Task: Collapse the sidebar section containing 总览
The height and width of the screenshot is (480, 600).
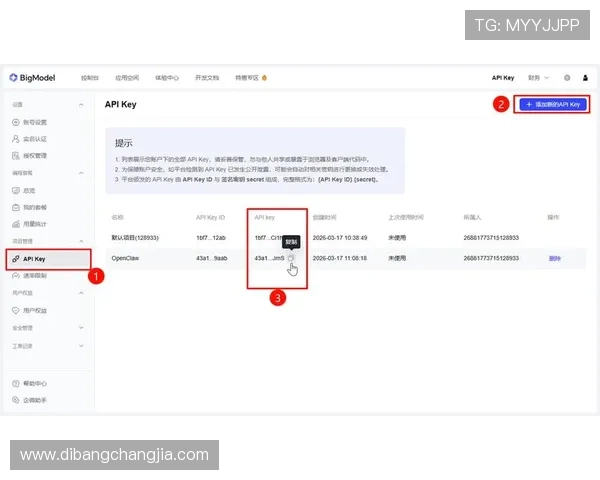Action: 81,173
